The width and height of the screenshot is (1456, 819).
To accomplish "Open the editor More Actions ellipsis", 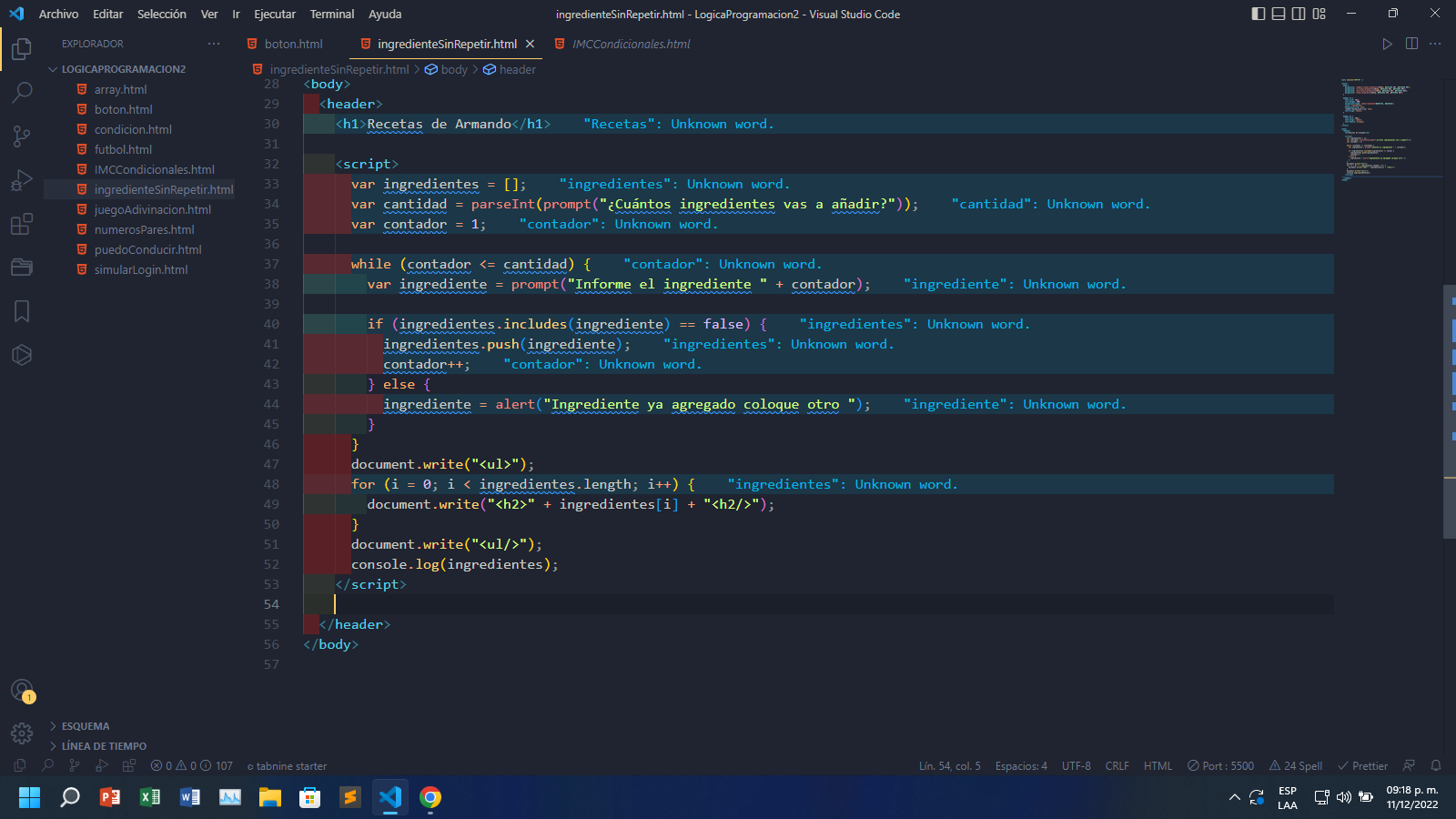I will click(1435, 44).
